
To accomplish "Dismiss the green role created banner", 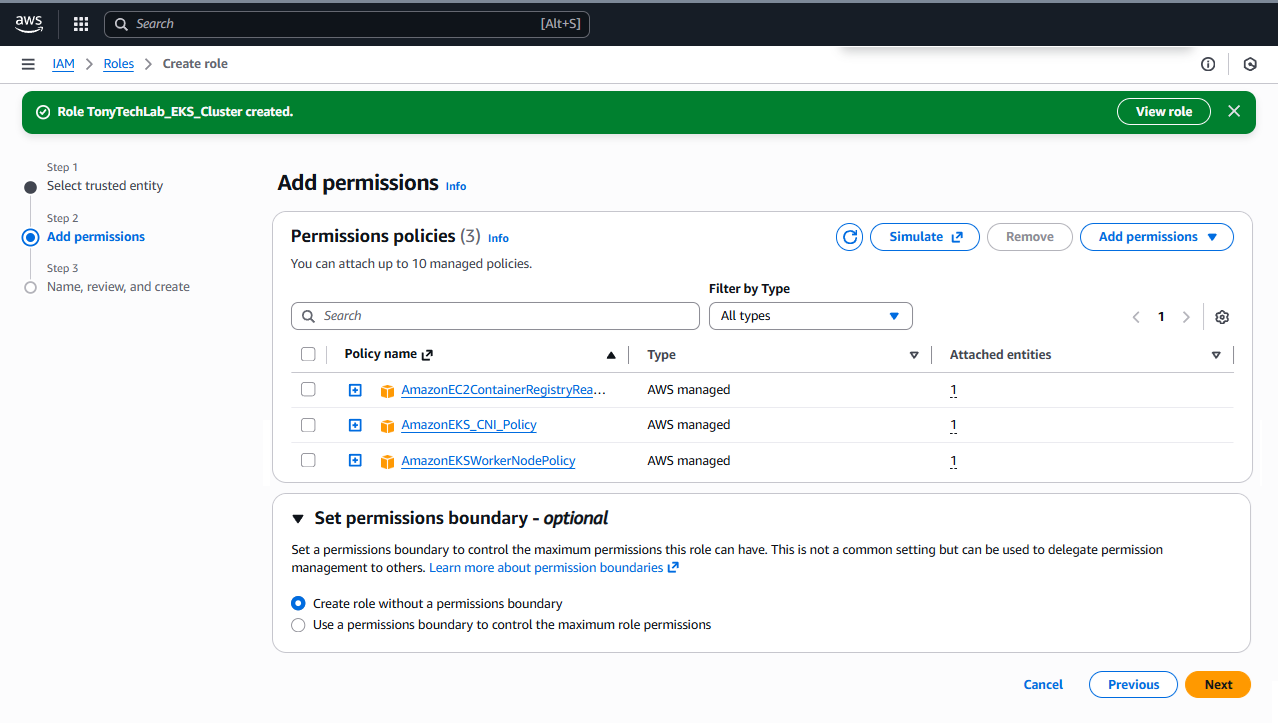I will point(1234,111).
